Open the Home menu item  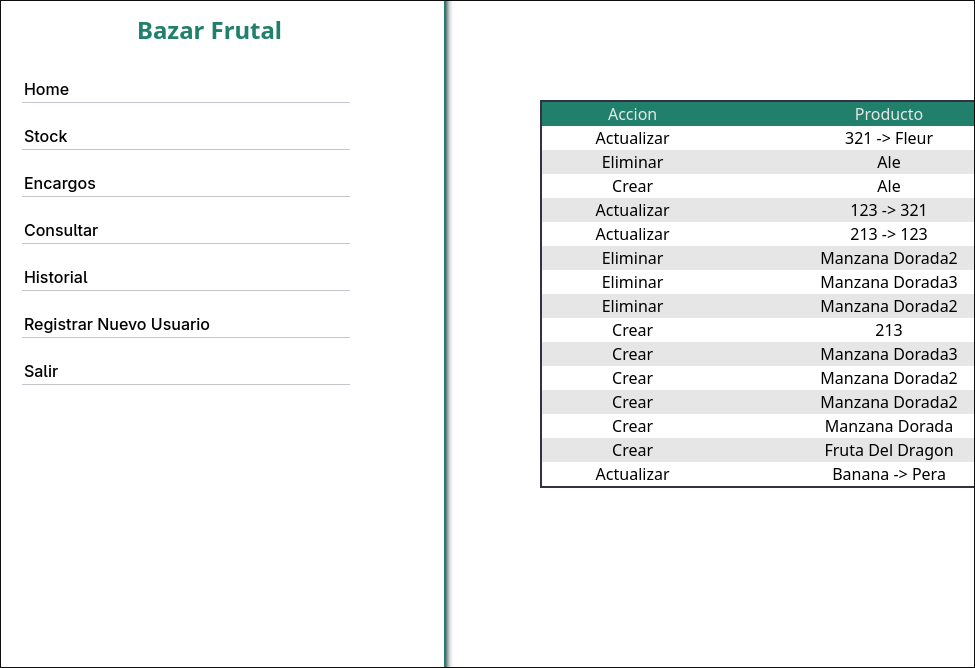(47, 90)
